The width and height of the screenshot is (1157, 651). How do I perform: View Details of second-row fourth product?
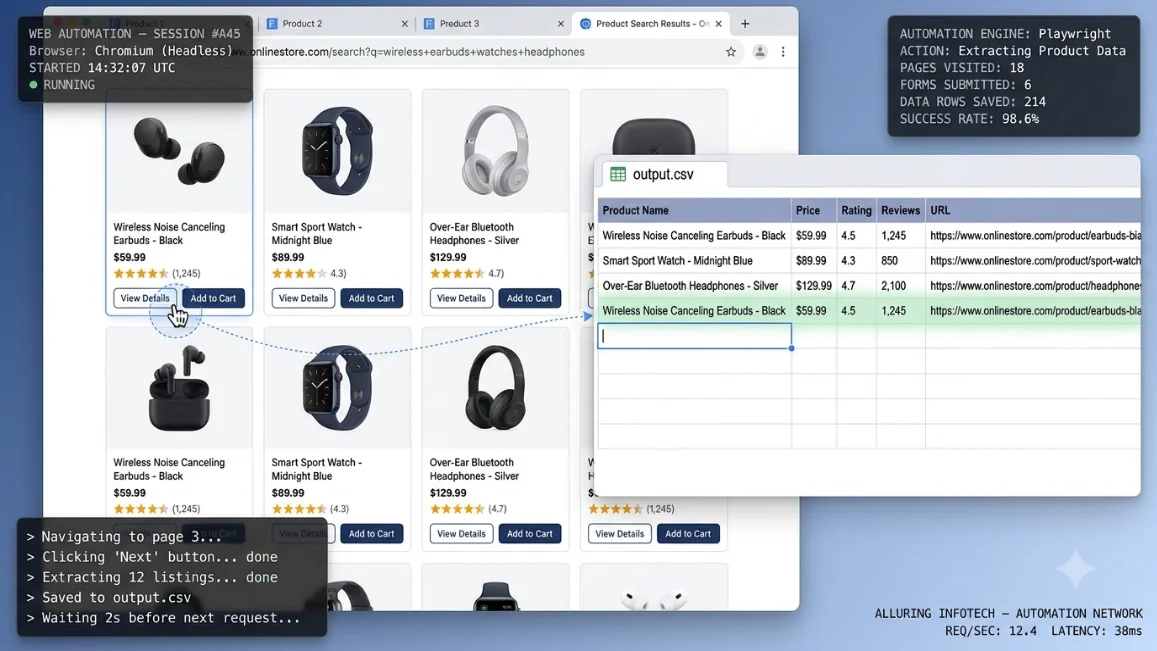[619, 534]
